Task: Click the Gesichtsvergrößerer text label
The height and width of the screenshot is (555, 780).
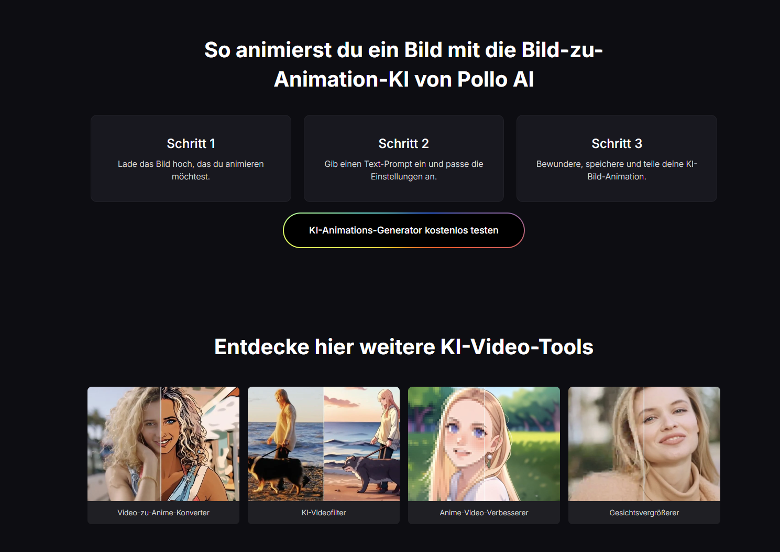Action: coord(643,512)
